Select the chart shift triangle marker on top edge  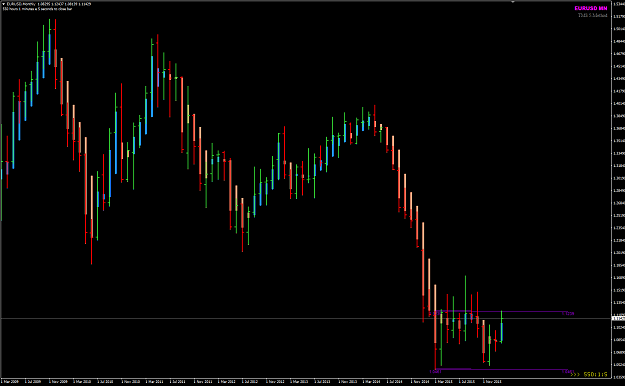[513, 2]
